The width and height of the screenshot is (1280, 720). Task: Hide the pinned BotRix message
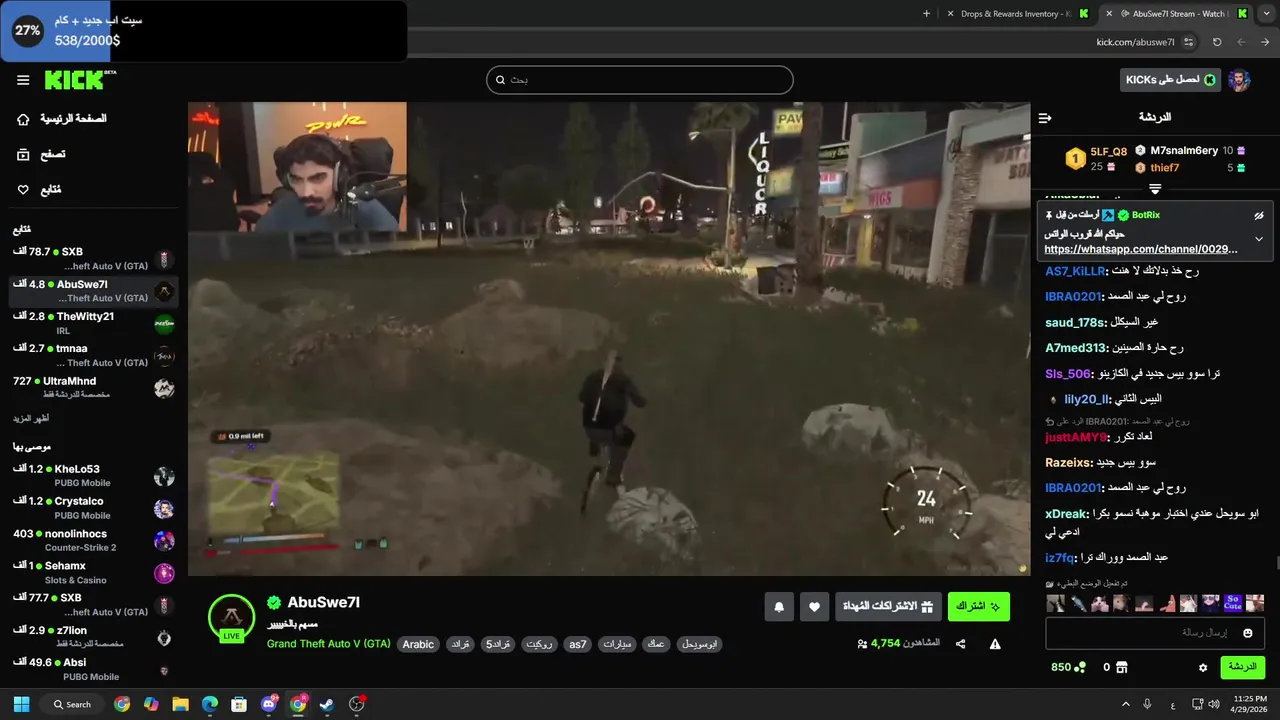pyautogui.click(x=1259, y=215)
